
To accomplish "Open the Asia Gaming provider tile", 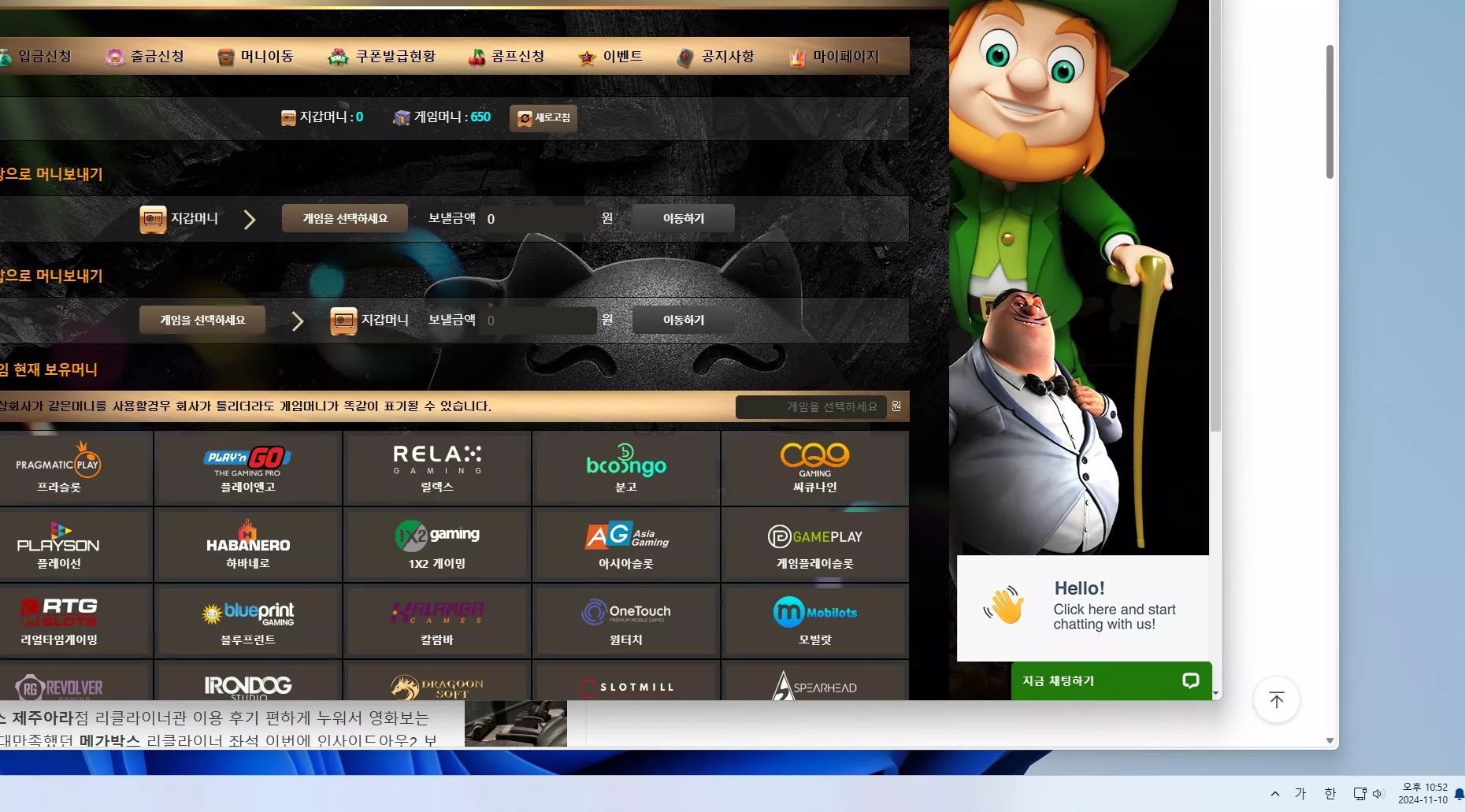I will [x=626, y=544].
